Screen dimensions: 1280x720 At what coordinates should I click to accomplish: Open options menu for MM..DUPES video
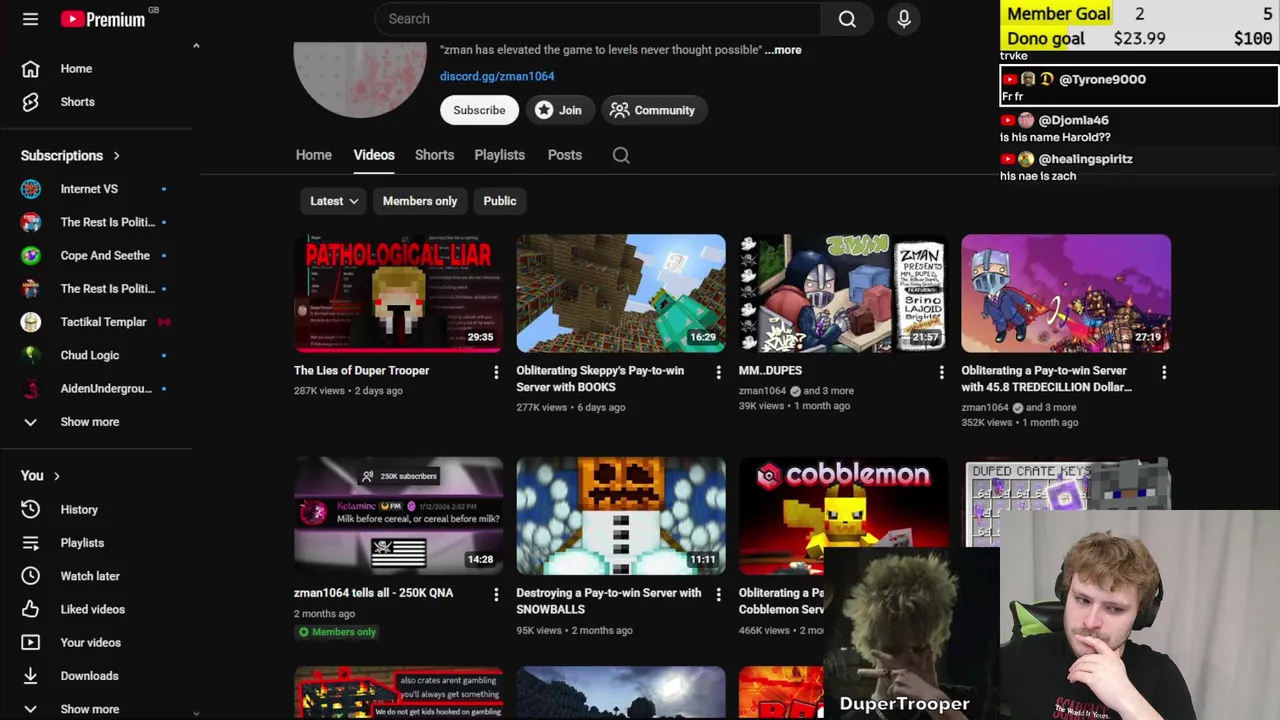pos(941,372)
